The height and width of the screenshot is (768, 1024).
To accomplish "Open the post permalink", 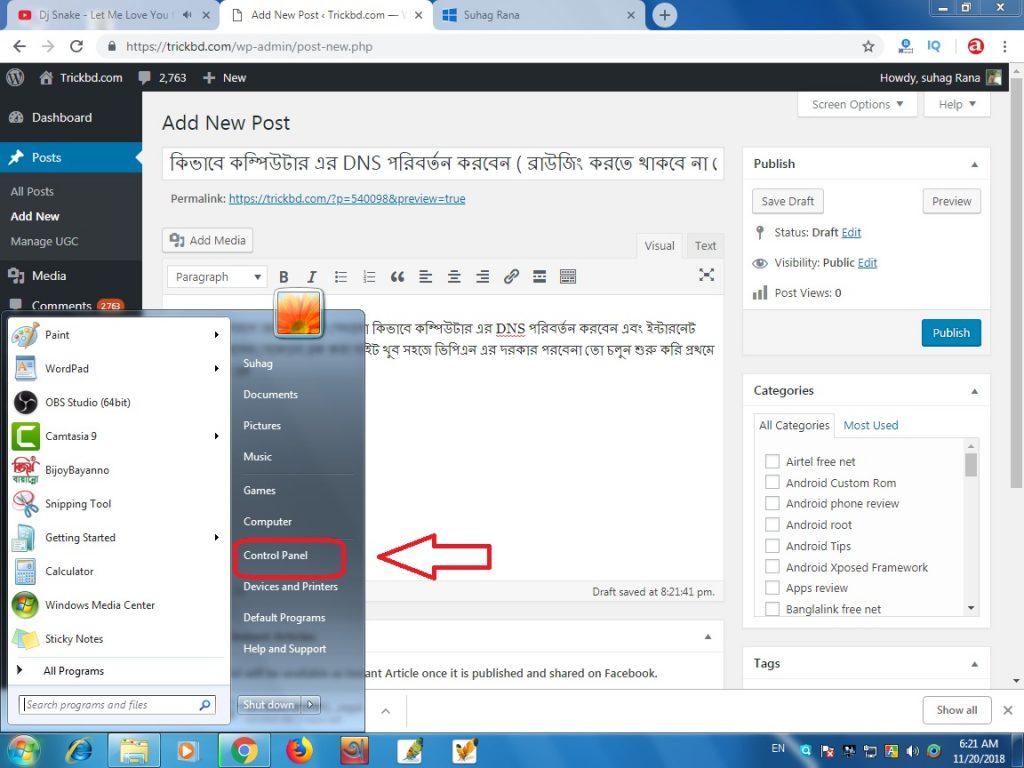I will tap(347, 199).
